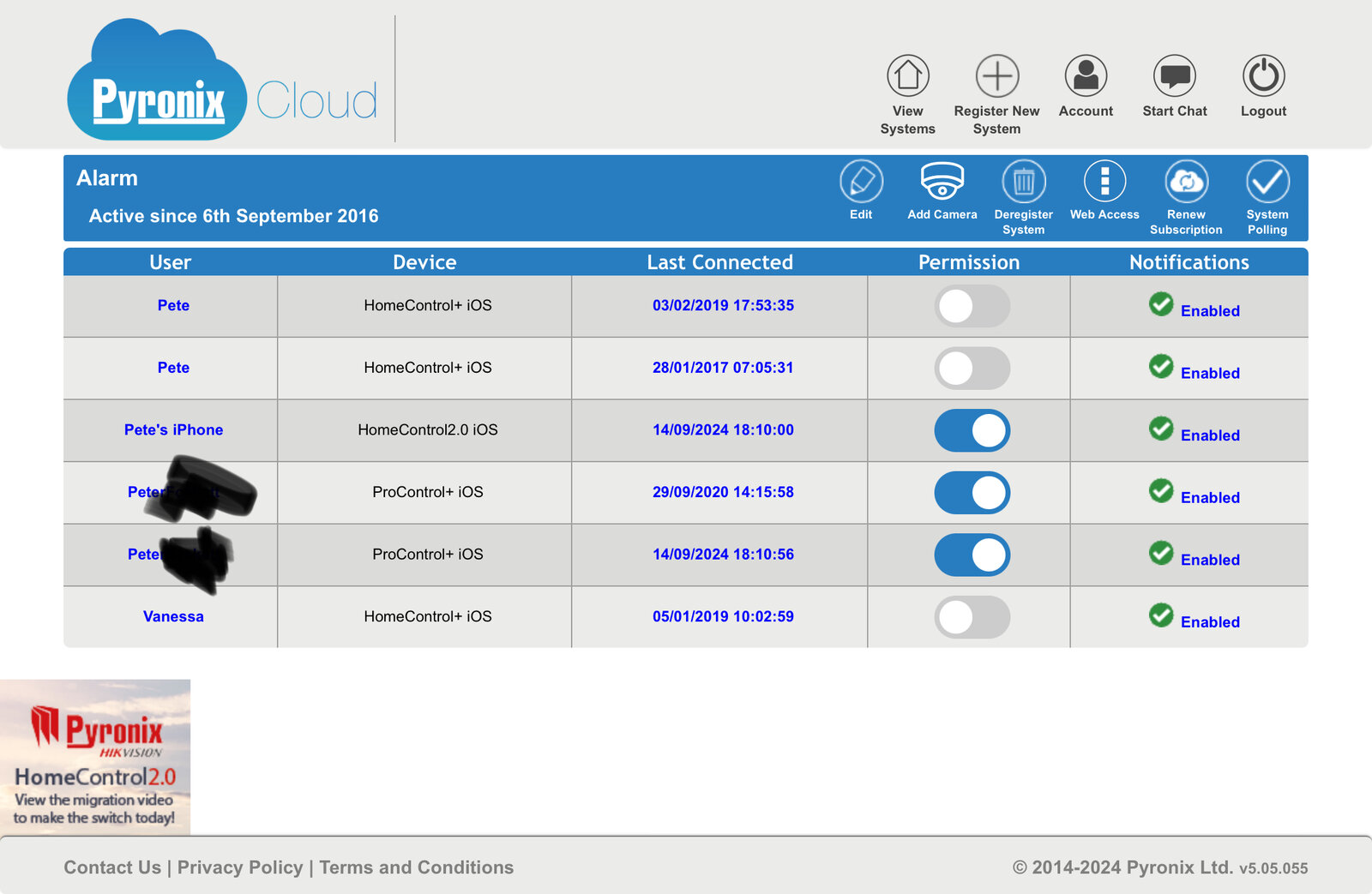Click the User column header

tap(171, 262)
